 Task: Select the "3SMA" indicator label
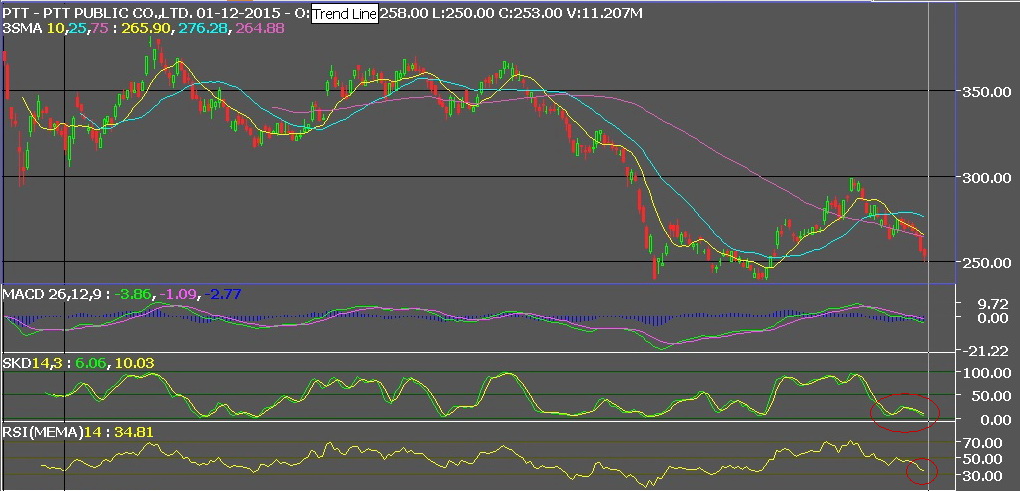(20, 29)
